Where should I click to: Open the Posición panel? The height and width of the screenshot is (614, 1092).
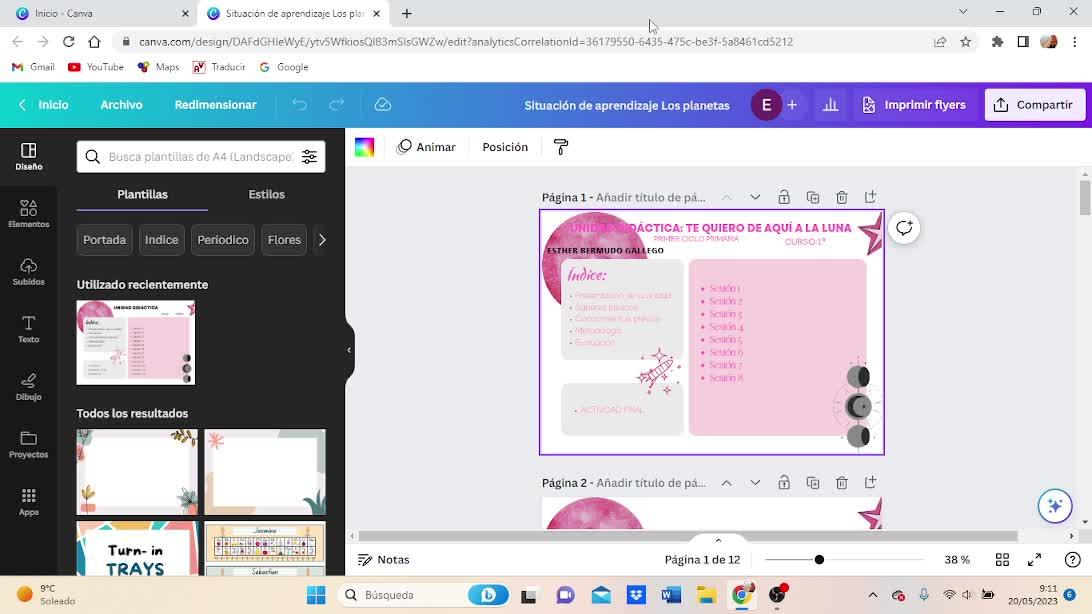point(505,147)
